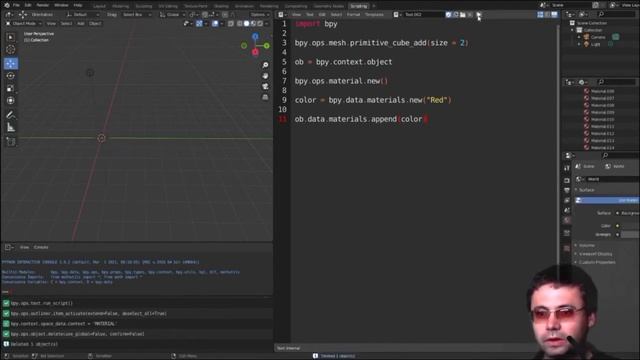This screenshot has width=640, height=360.
Task: Choose the Select Box tool
Action: 11,37
